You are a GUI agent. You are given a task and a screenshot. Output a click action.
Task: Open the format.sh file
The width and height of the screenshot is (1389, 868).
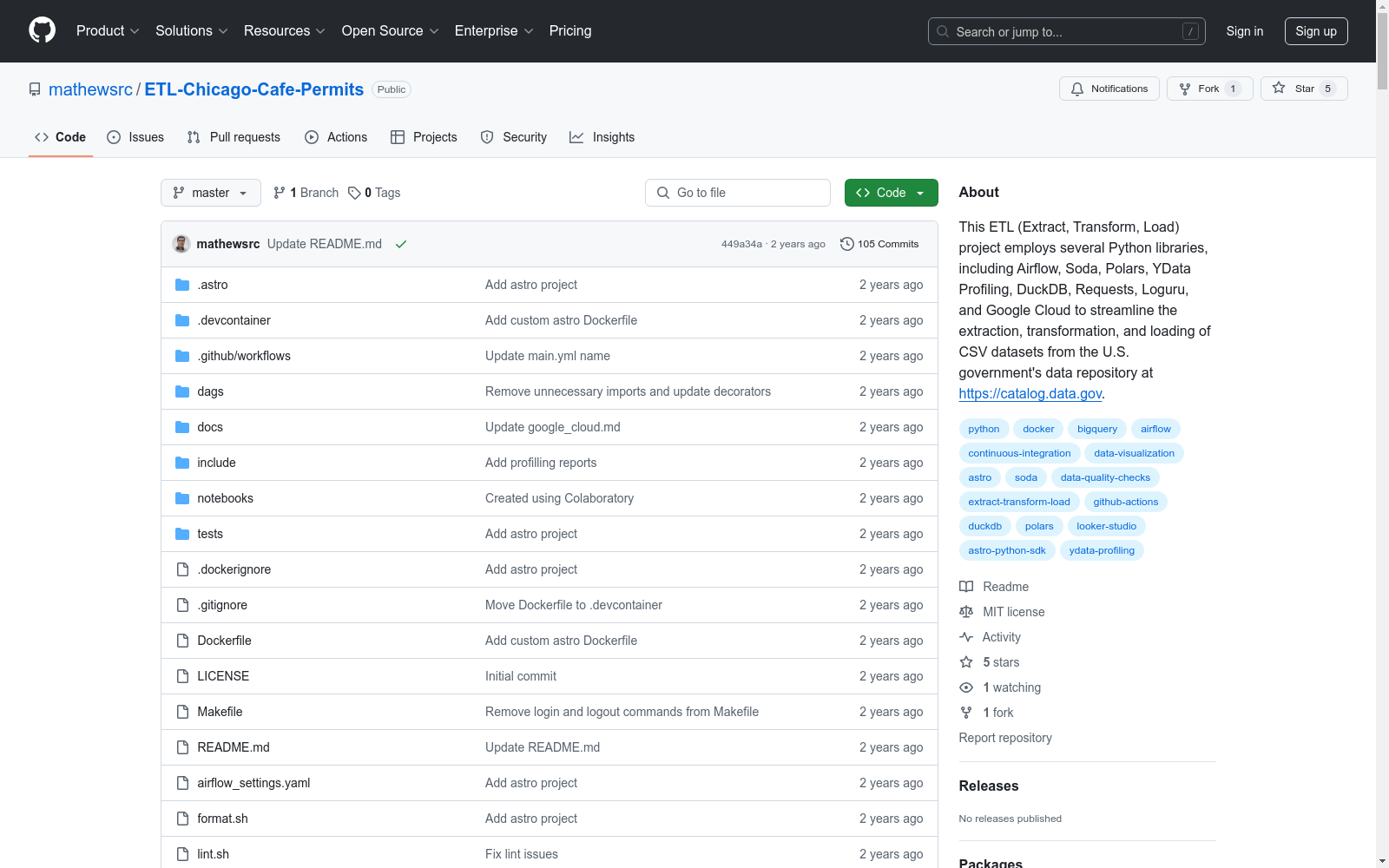(x=222, y=819)
